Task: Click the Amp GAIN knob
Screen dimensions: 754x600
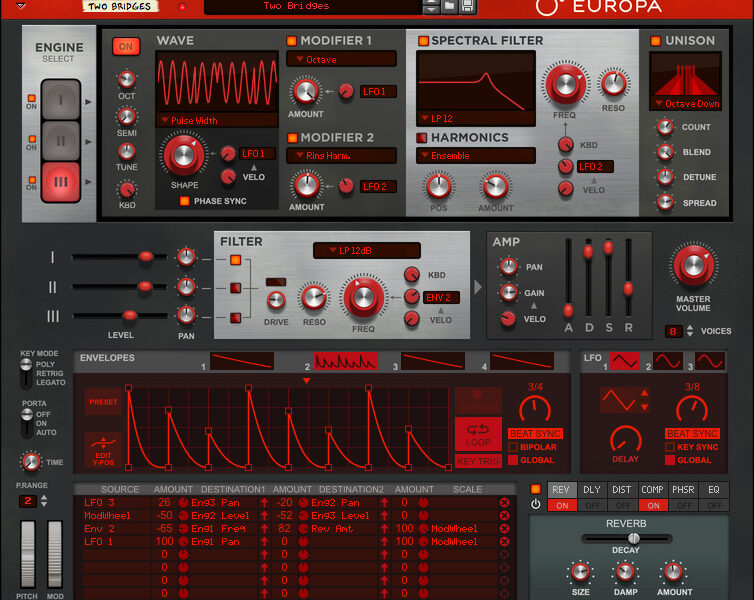Action: click(x=508, y=292)
